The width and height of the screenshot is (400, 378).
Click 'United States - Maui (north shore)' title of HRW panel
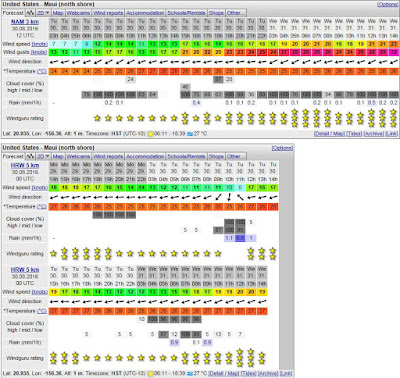pos(48,148)
